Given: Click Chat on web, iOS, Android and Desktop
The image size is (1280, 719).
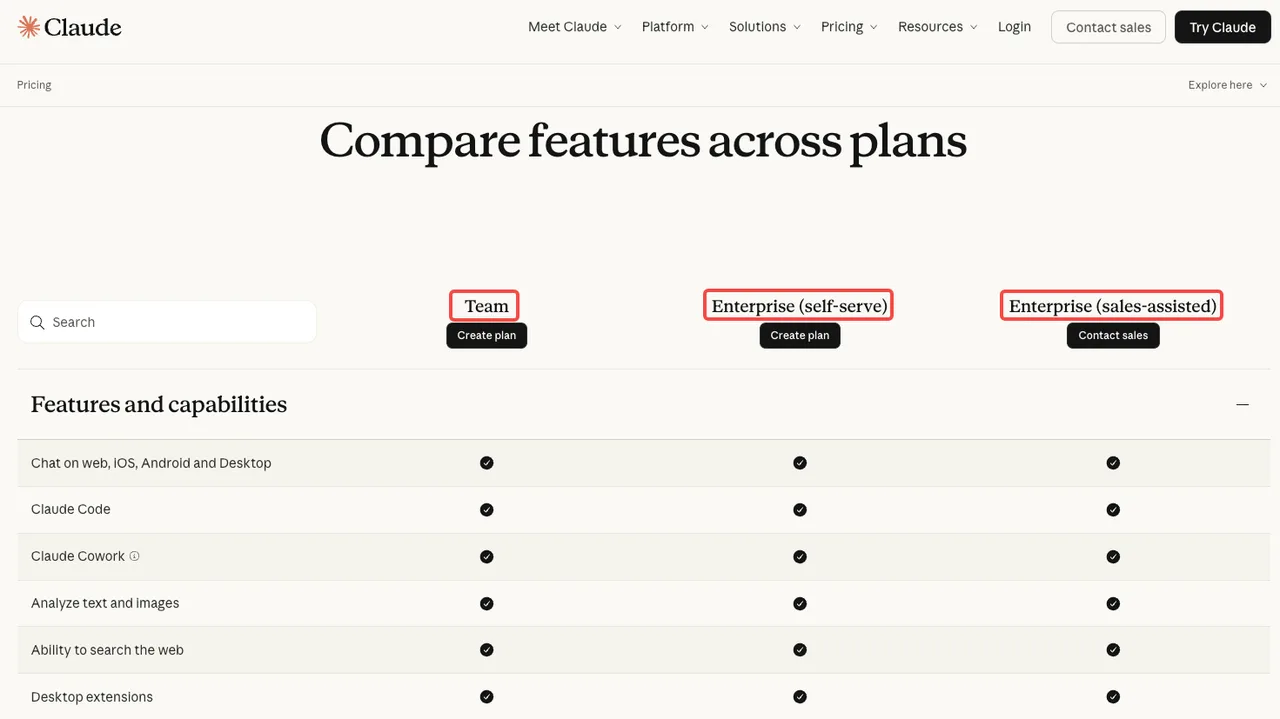Looking at the screenshot, I should click(x=151, y=463).
